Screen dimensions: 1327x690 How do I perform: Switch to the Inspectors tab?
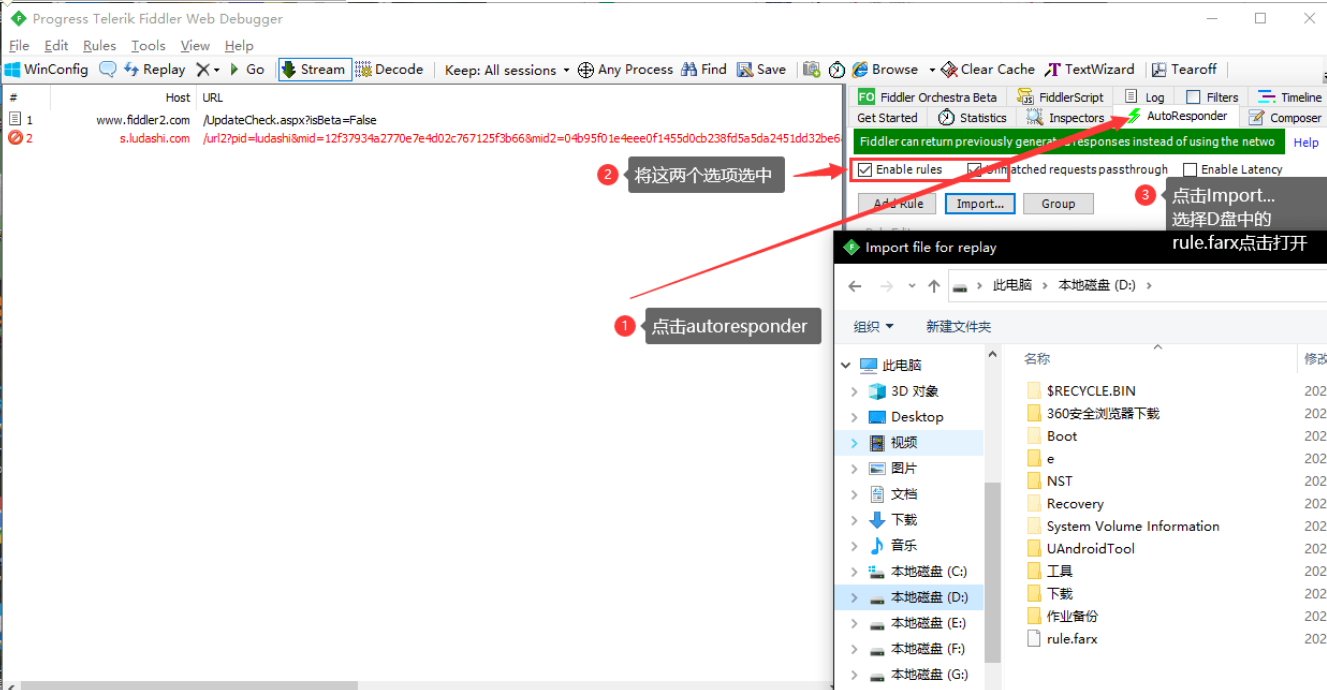(1065, 118)
